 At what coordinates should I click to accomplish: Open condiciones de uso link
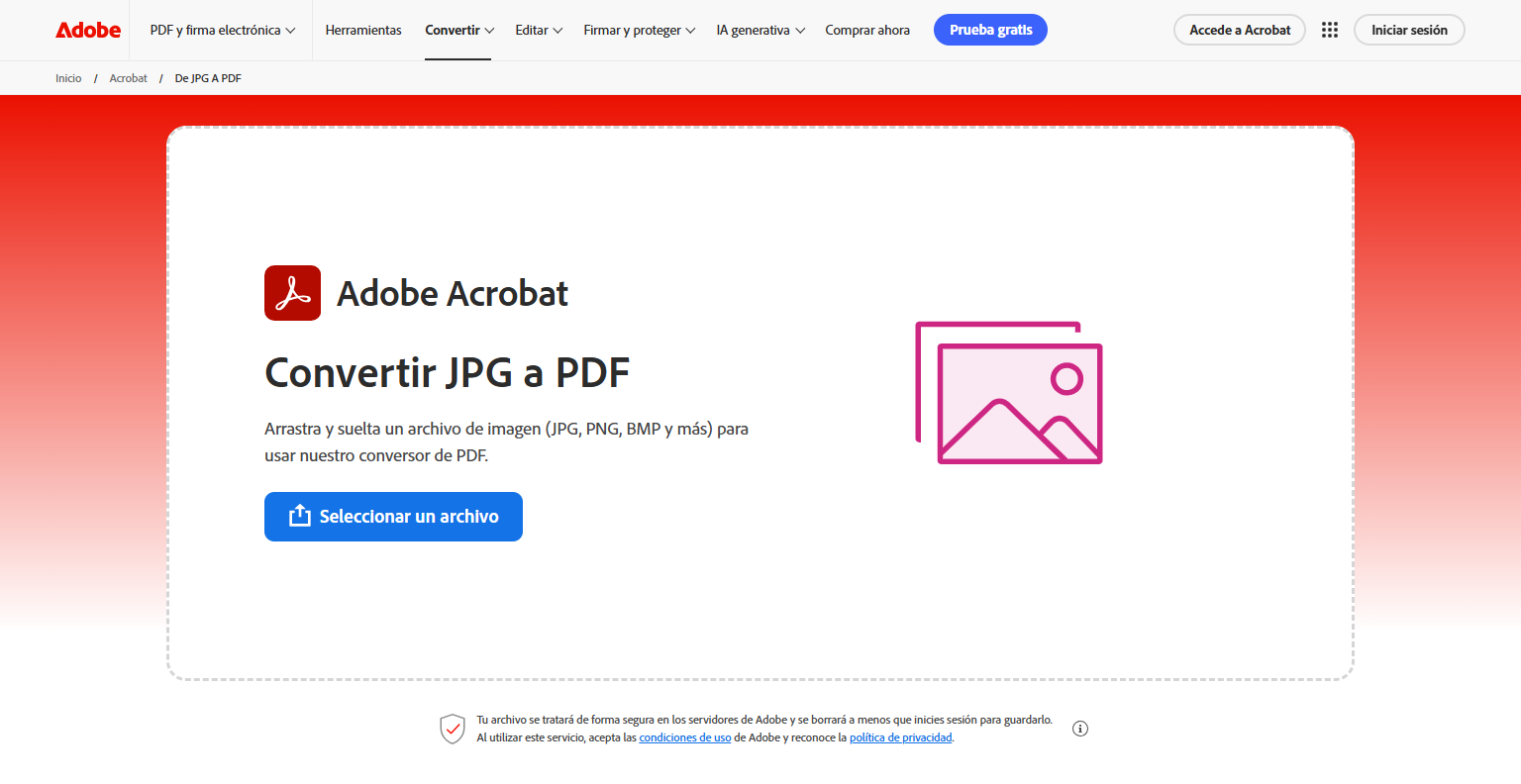coord(685,737)
